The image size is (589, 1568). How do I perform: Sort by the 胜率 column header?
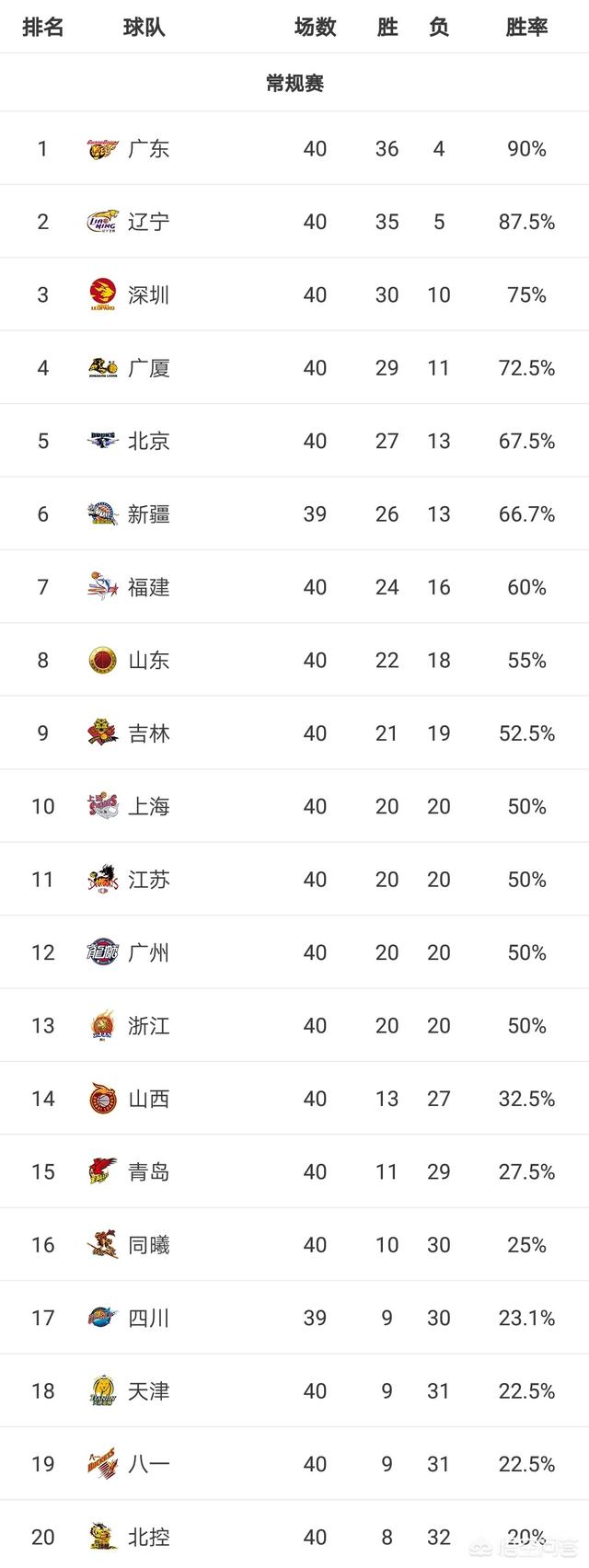(526, 27)
